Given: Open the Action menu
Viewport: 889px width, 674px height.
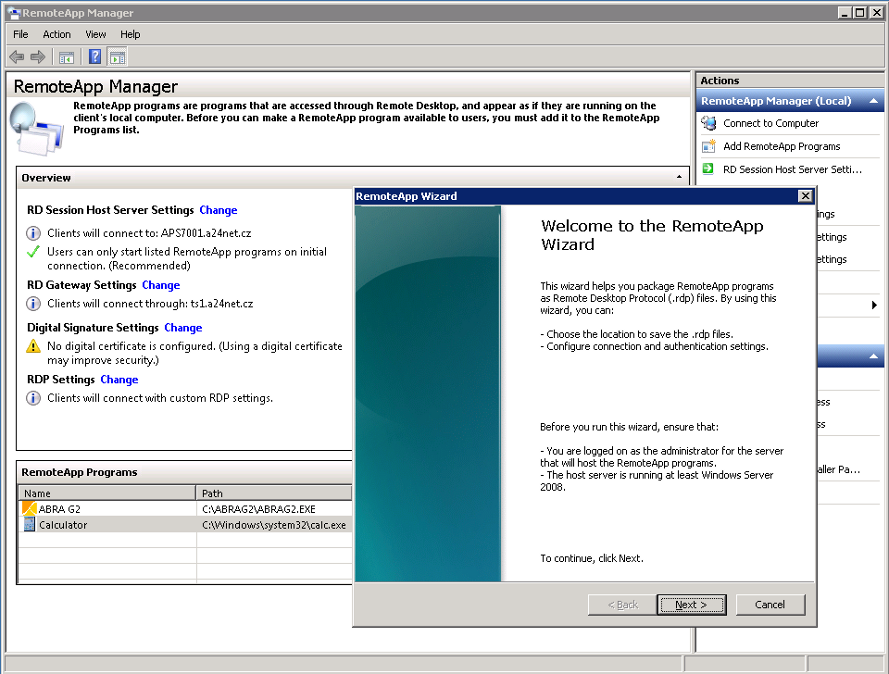Looking at the screenshot, I should click(x=57, y=34).
